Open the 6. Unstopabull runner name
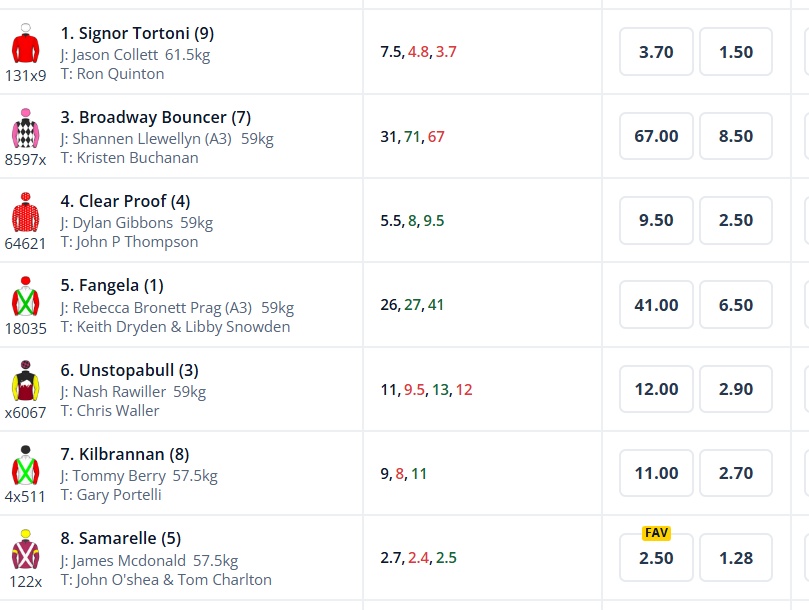 point(129,370)
